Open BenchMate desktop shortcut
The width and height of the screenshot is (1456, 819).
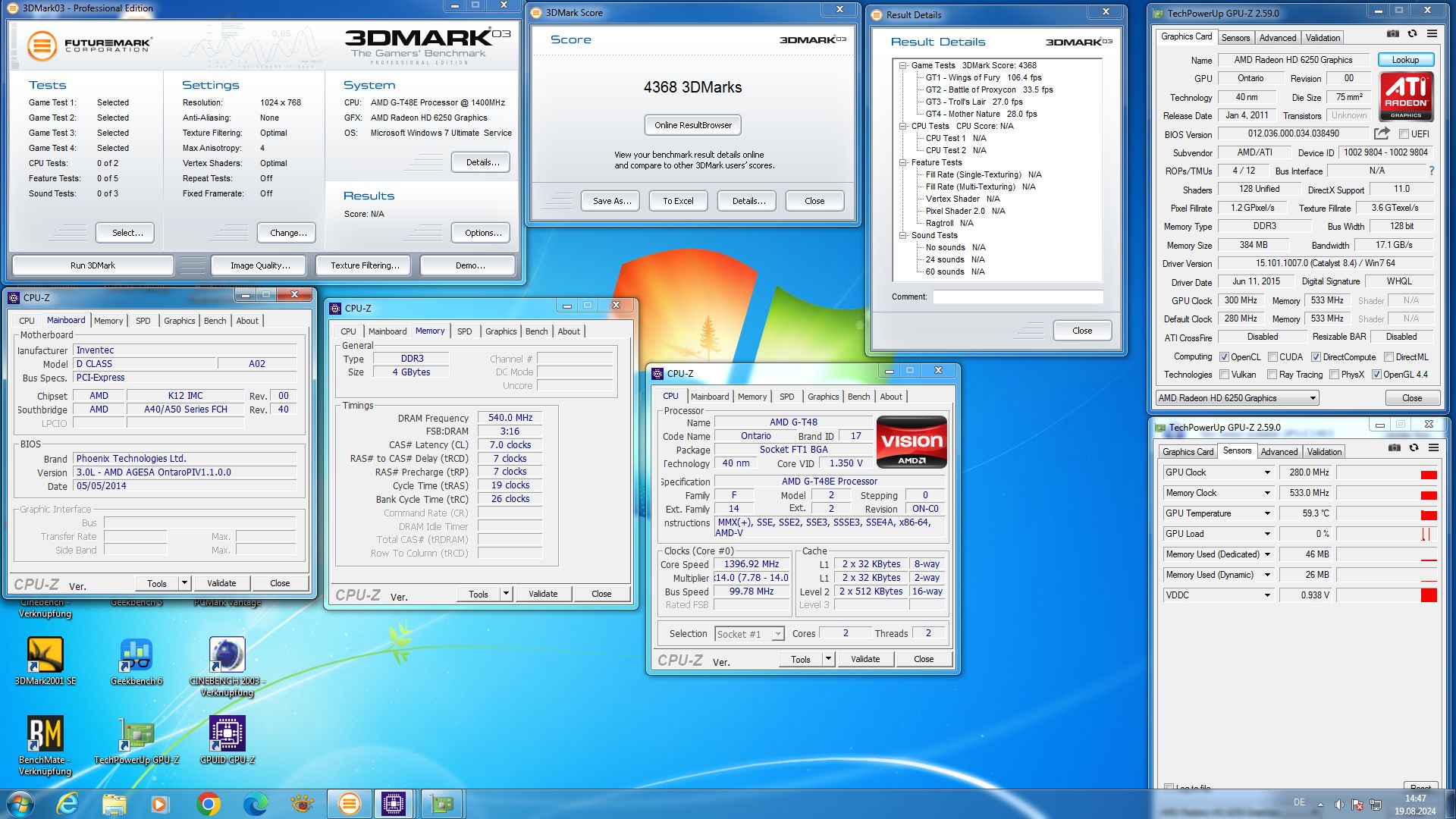45,745
